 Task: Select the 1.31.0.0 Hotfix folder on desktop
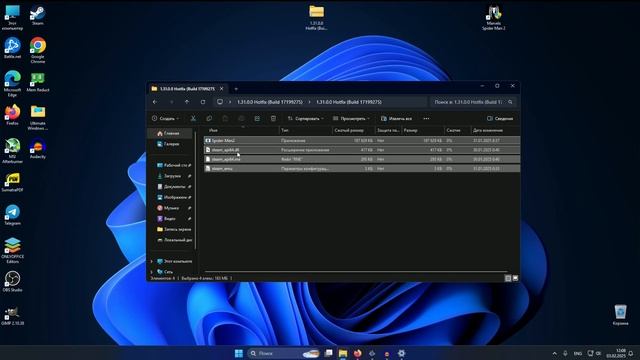316,18
